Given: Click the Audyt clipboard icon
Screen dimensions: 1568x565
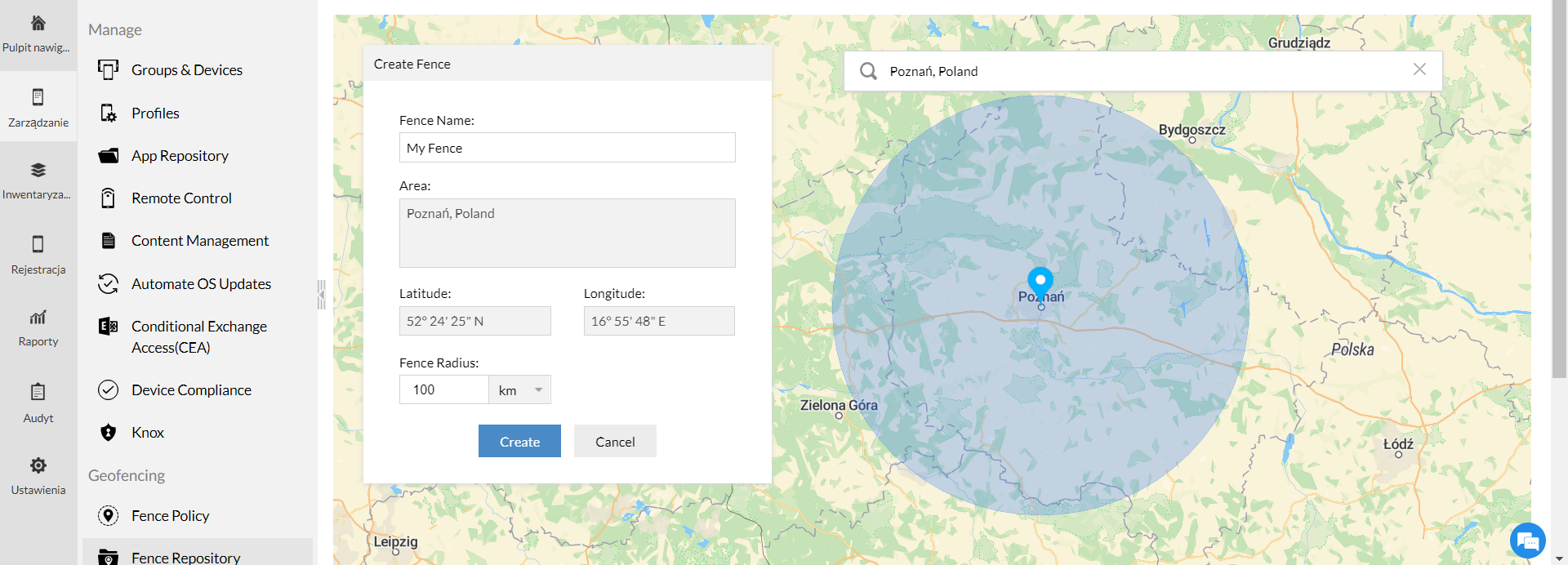Looking at the screenshot, I should coord(38,392).
